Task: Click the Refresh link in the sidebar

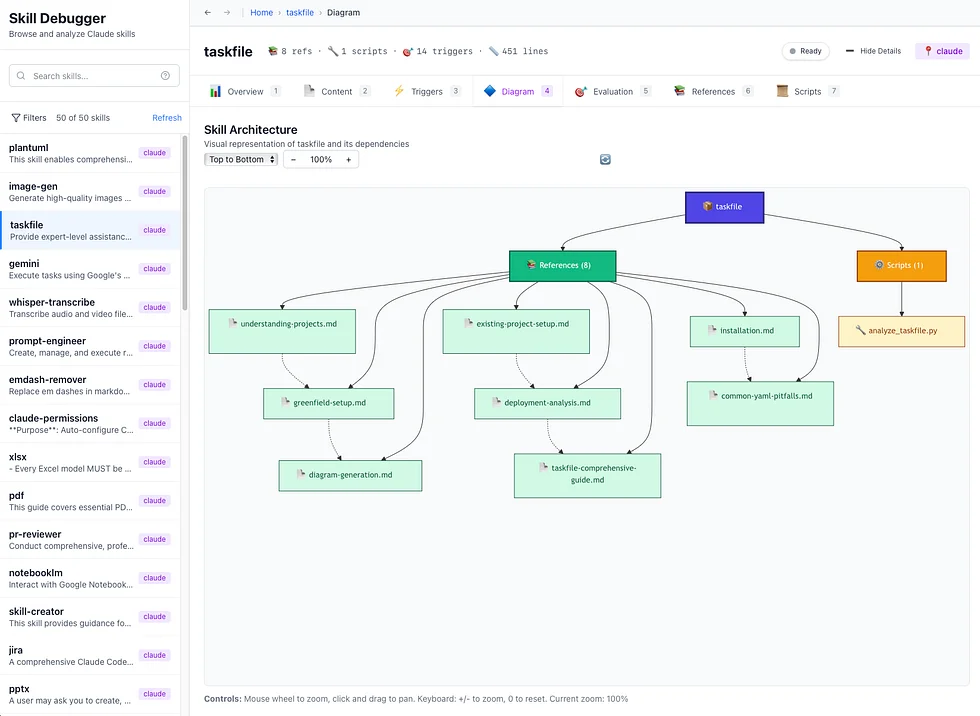Action: click(166, 117)
